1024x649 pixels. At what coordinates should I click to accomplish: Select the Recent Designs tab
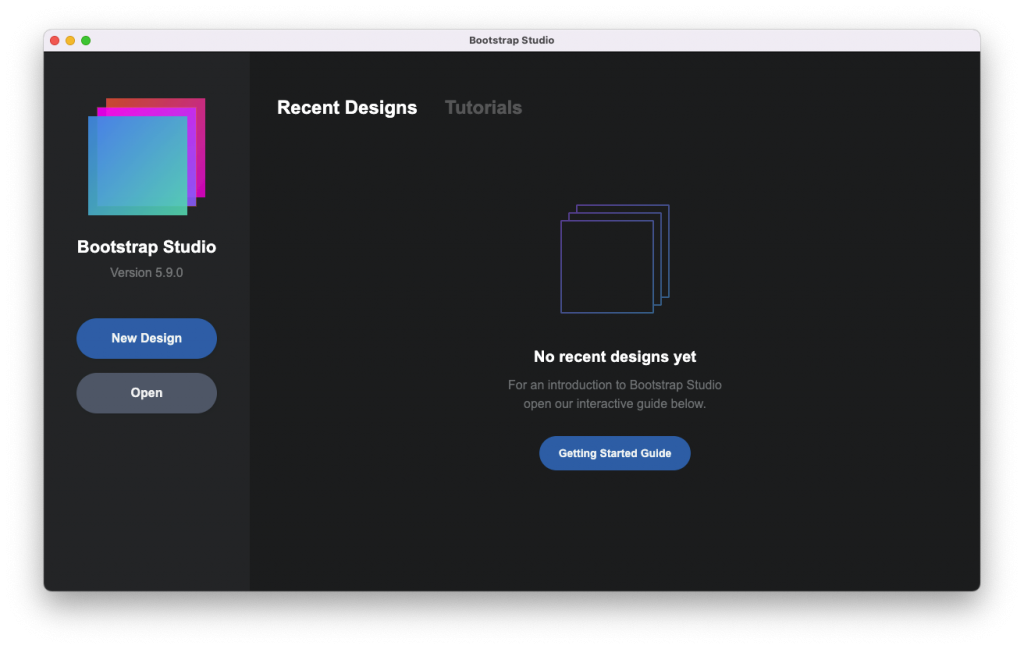pos(347,108)
